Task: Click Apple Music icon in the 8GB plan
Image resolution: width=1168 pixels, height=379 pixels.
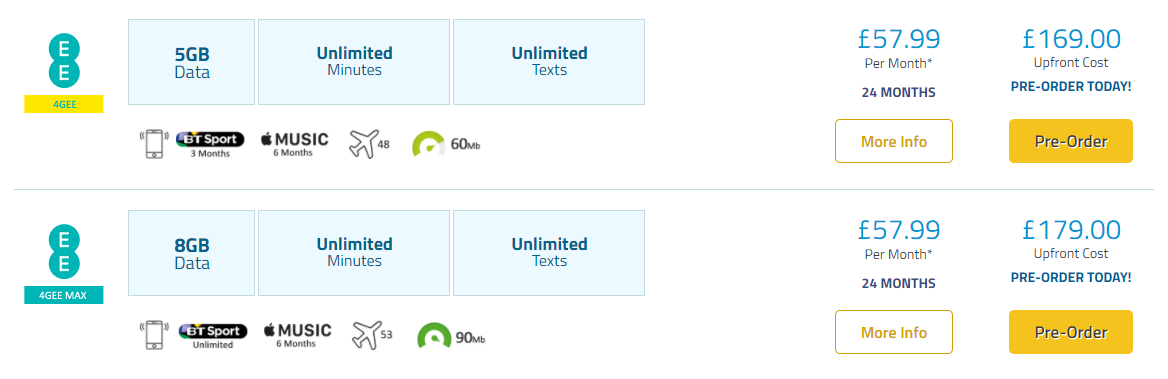Action: tap(297, 334)
